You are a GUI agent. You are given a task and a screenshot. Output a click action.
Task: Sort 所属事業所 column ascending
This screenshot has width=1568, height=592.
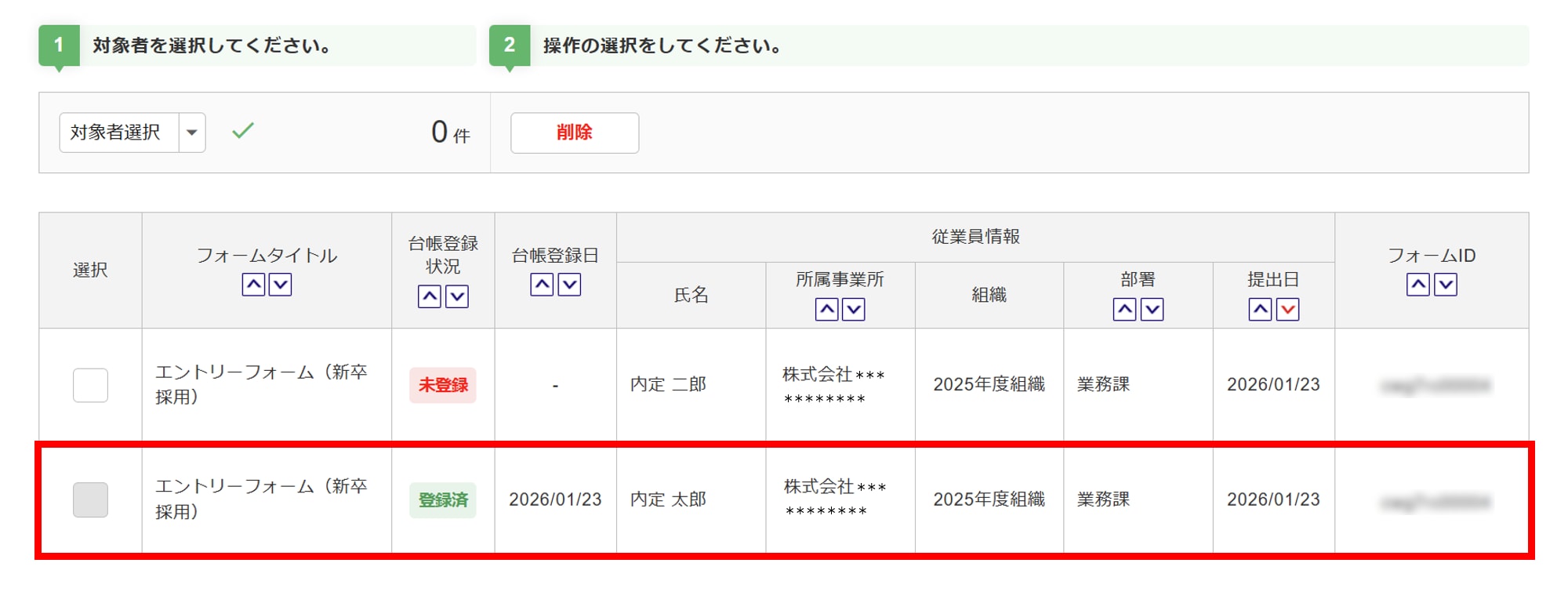click(826, 310)
